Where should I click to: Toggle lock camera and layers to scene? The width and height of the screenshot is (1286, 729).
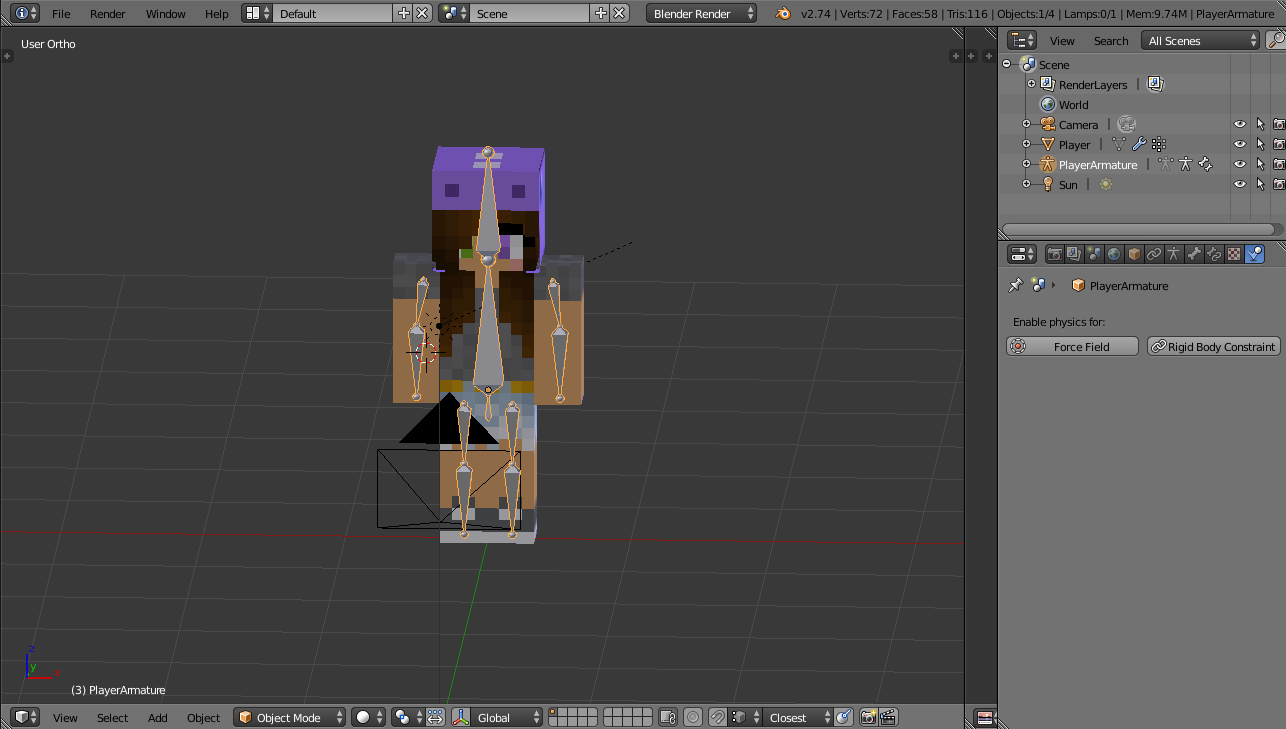click(x=668, y=717)
